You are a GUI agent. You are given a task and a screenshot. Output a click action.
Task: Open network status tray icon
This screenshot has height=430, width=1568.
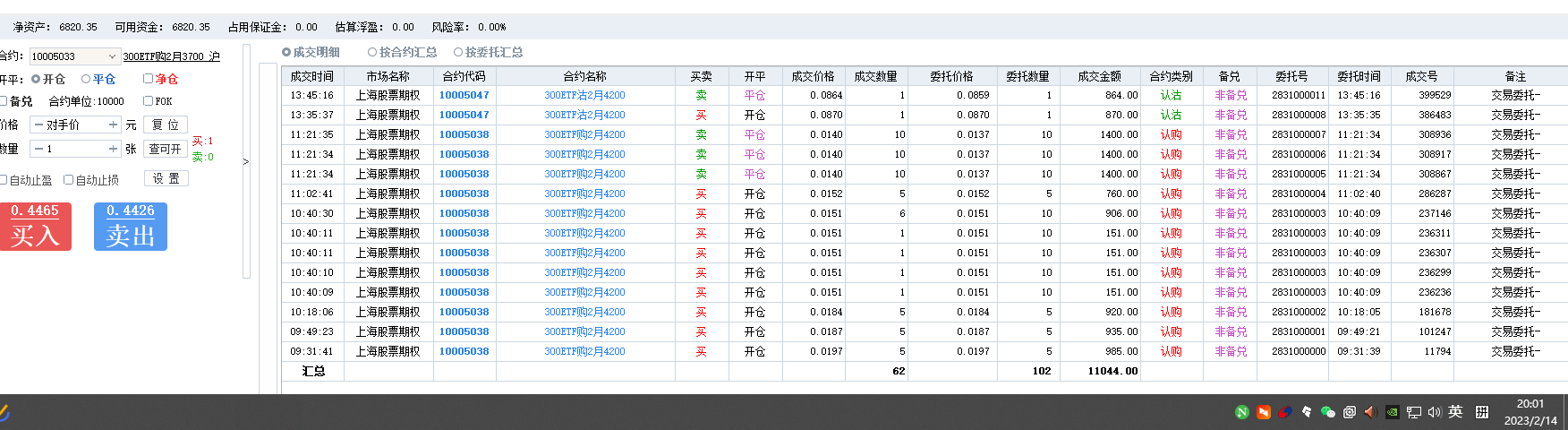(1413, 412)
